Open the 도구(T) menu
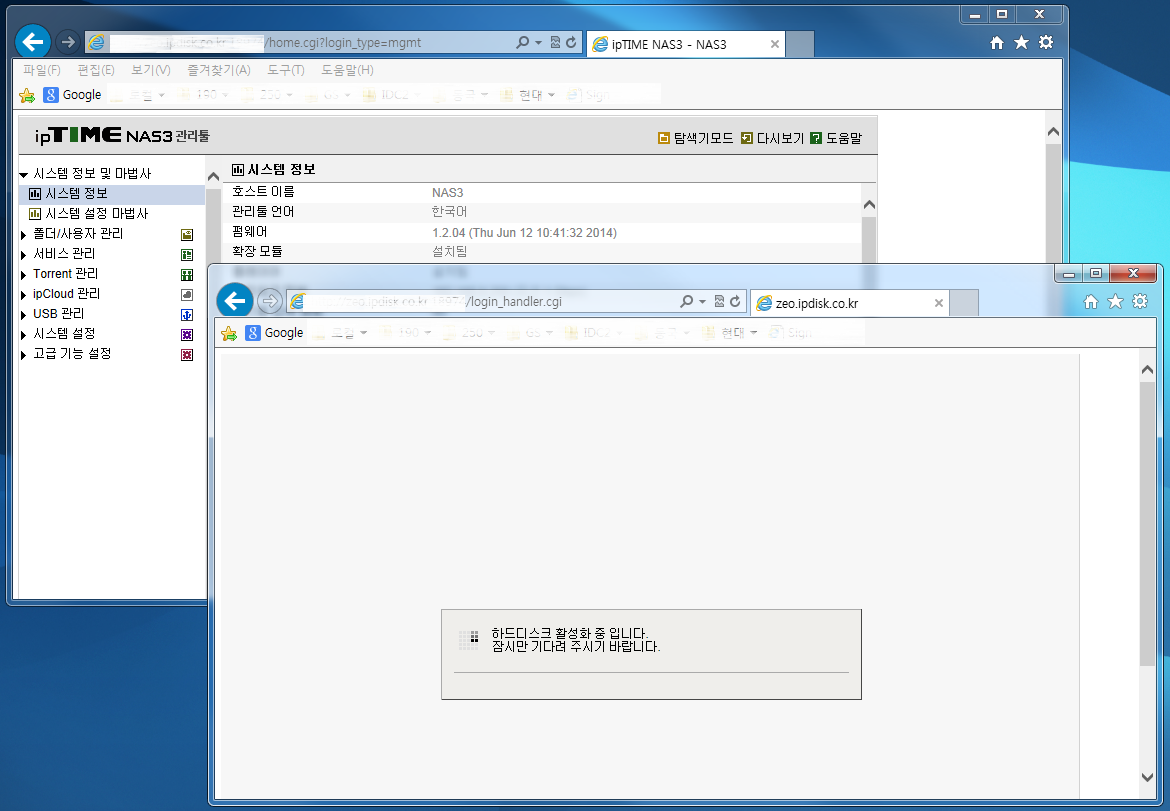Image resolution: width=1170 pixels, height=811 pixels. [x=286, y=70]
